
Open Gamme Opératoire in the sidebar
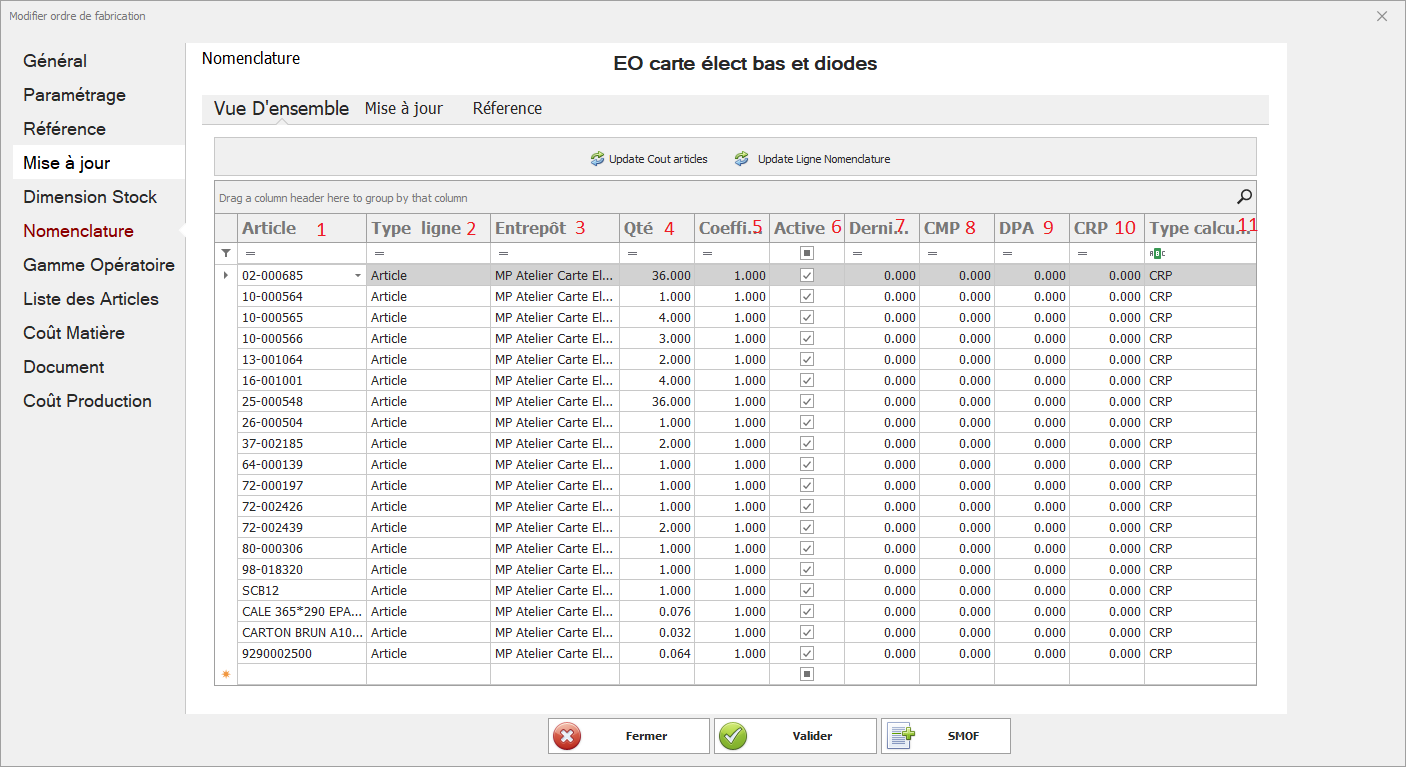[99, 265]
